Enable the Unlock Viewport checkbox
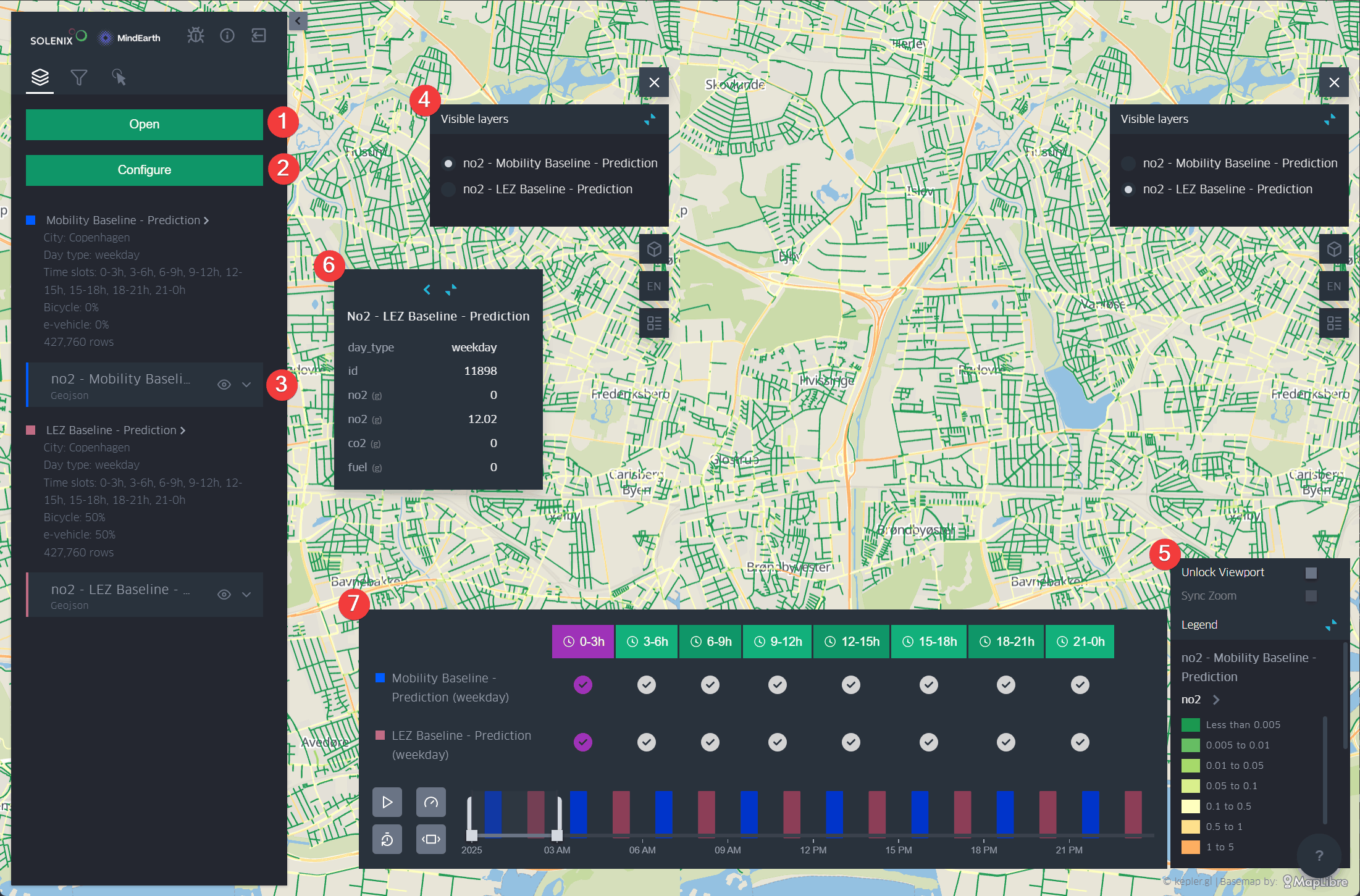Image resolution: width=1360 pixels, height=896 pixels. pyautogui.click(x=1311, y=572)
